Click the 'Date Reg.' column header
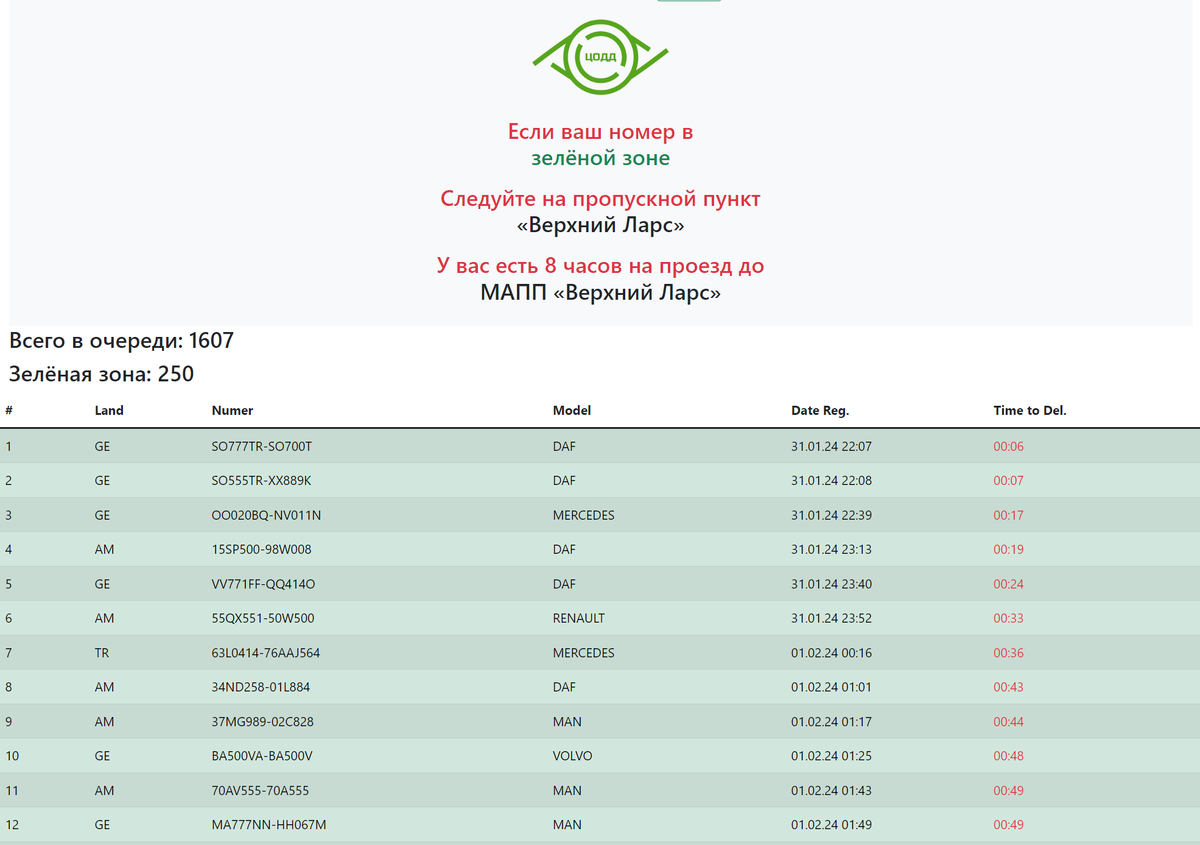The image size is (1200, 845). pyautogui.click(x=820, y=411)
